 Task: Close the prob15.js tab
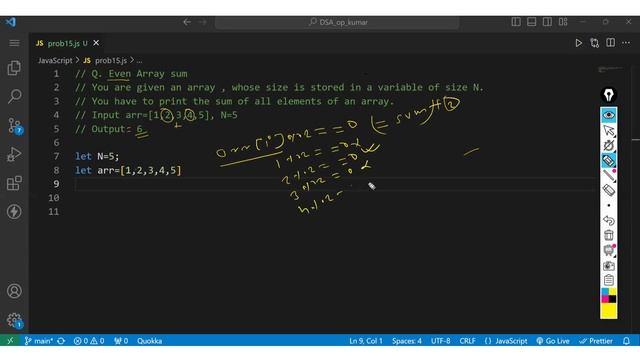click(x=96, y=43)
